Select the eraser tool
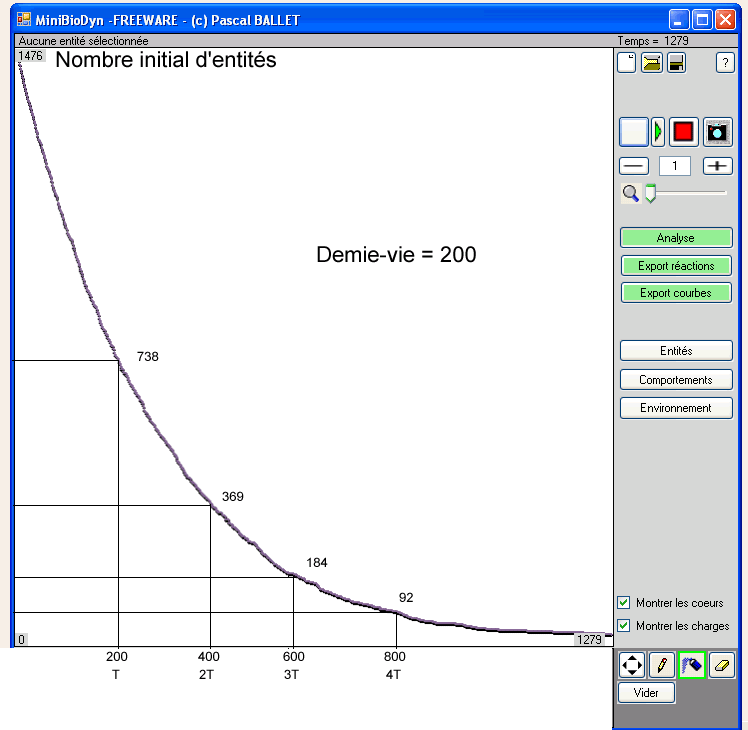748x730 pixels. coord(722,664)
